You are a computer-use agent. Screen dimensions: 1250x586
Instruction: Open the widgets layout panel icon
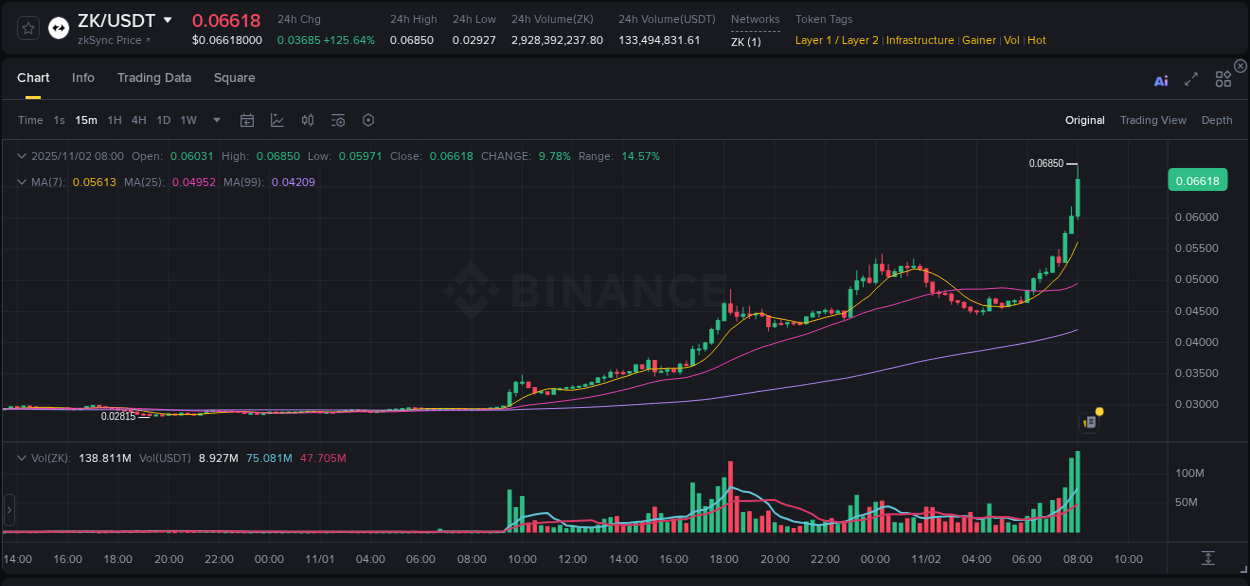1222,80
